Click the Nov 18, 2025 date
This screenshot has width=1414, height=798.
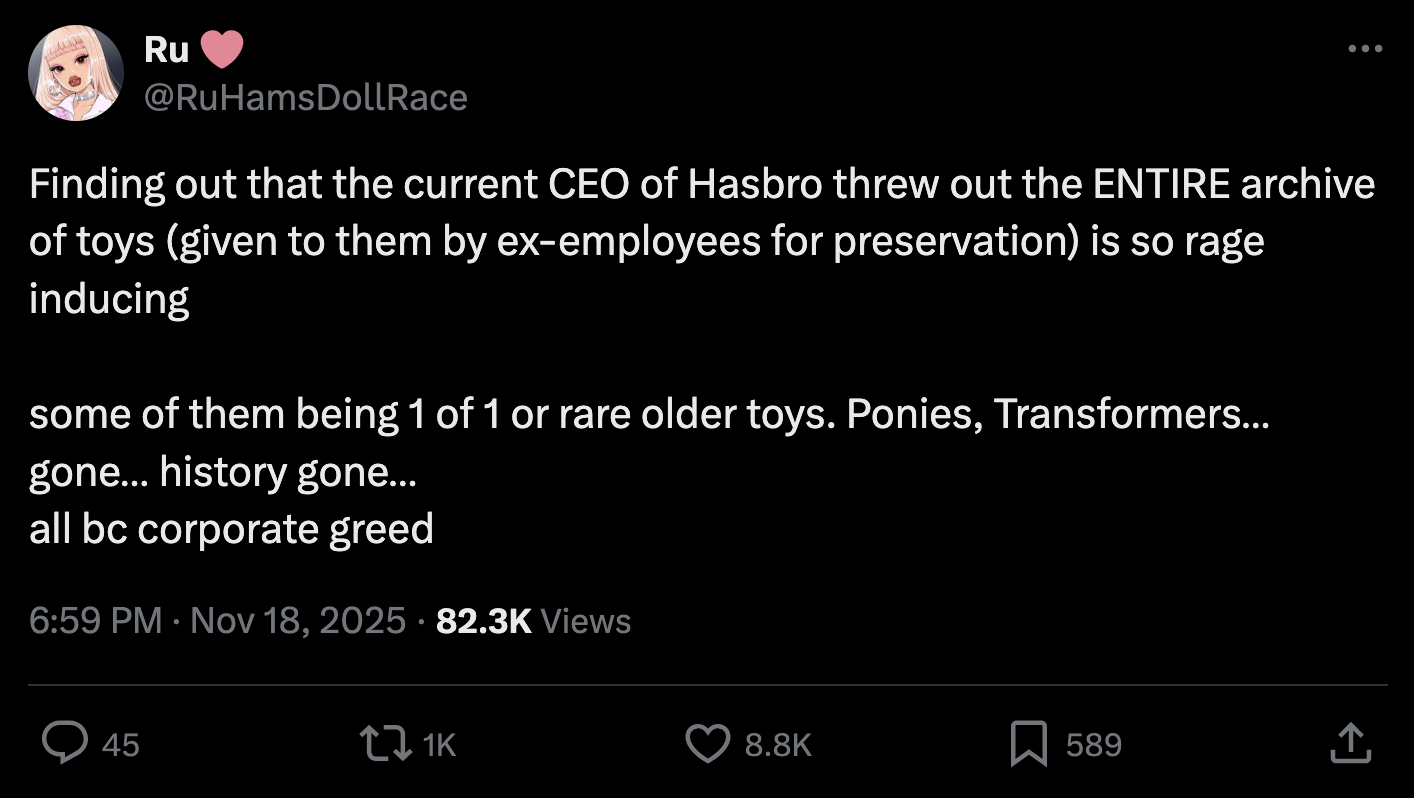point(297,620)
